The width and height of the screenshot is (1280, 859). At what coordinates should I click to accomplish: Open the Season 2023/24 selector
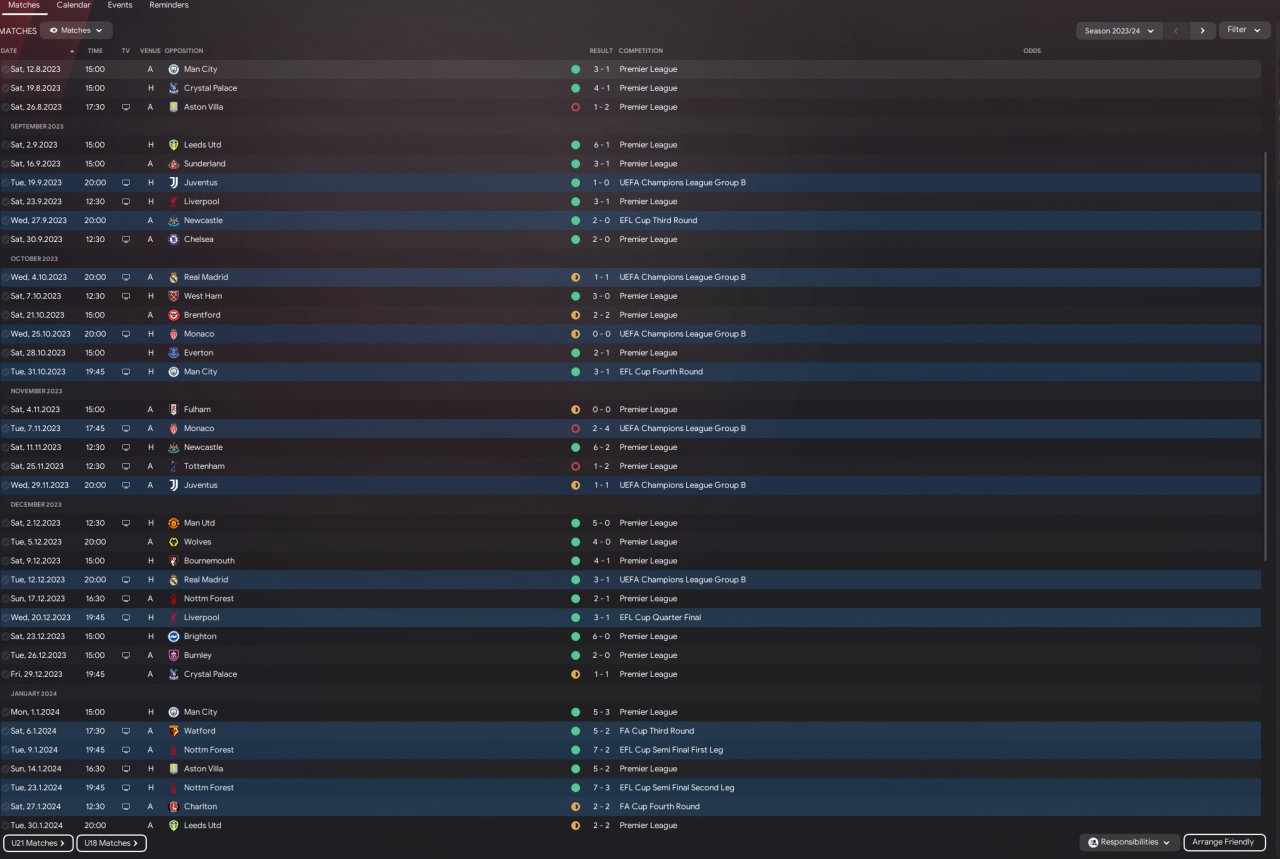point(1119,31)
